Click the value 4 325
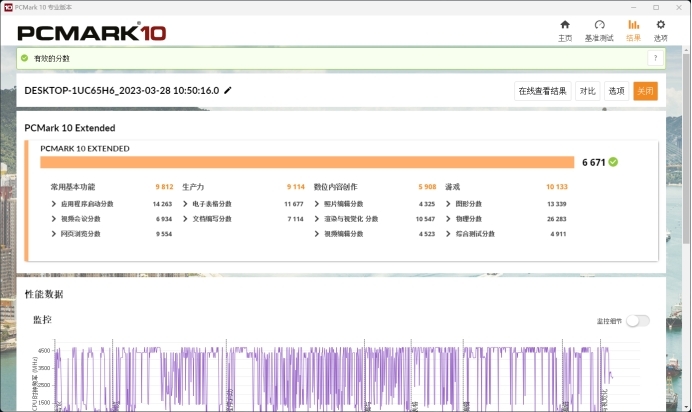 427,204
